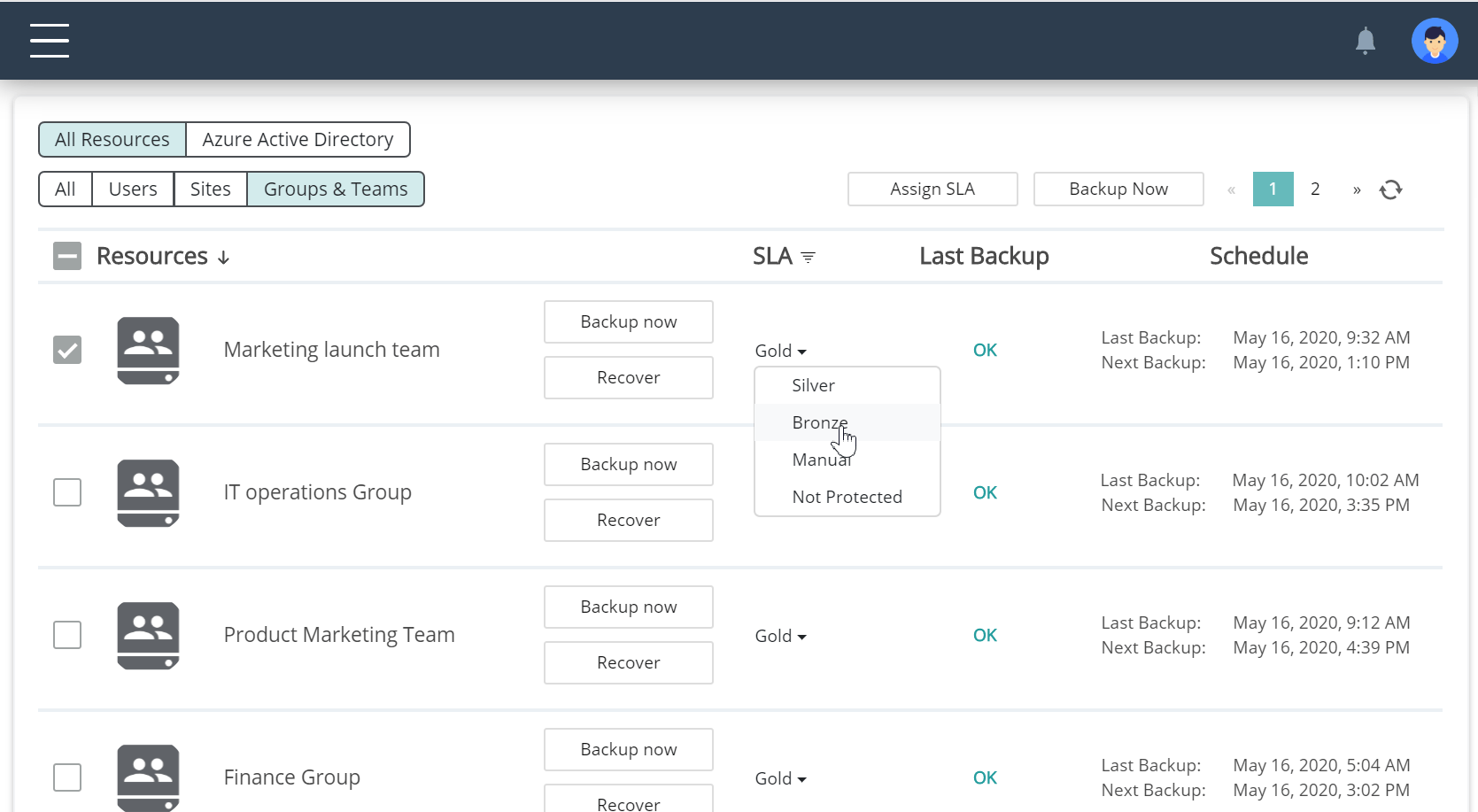Image resolution: width=1478 pixels, height=812 pixels.
Task: Select Bronze from the SLA list
Action: coord(819,423)
